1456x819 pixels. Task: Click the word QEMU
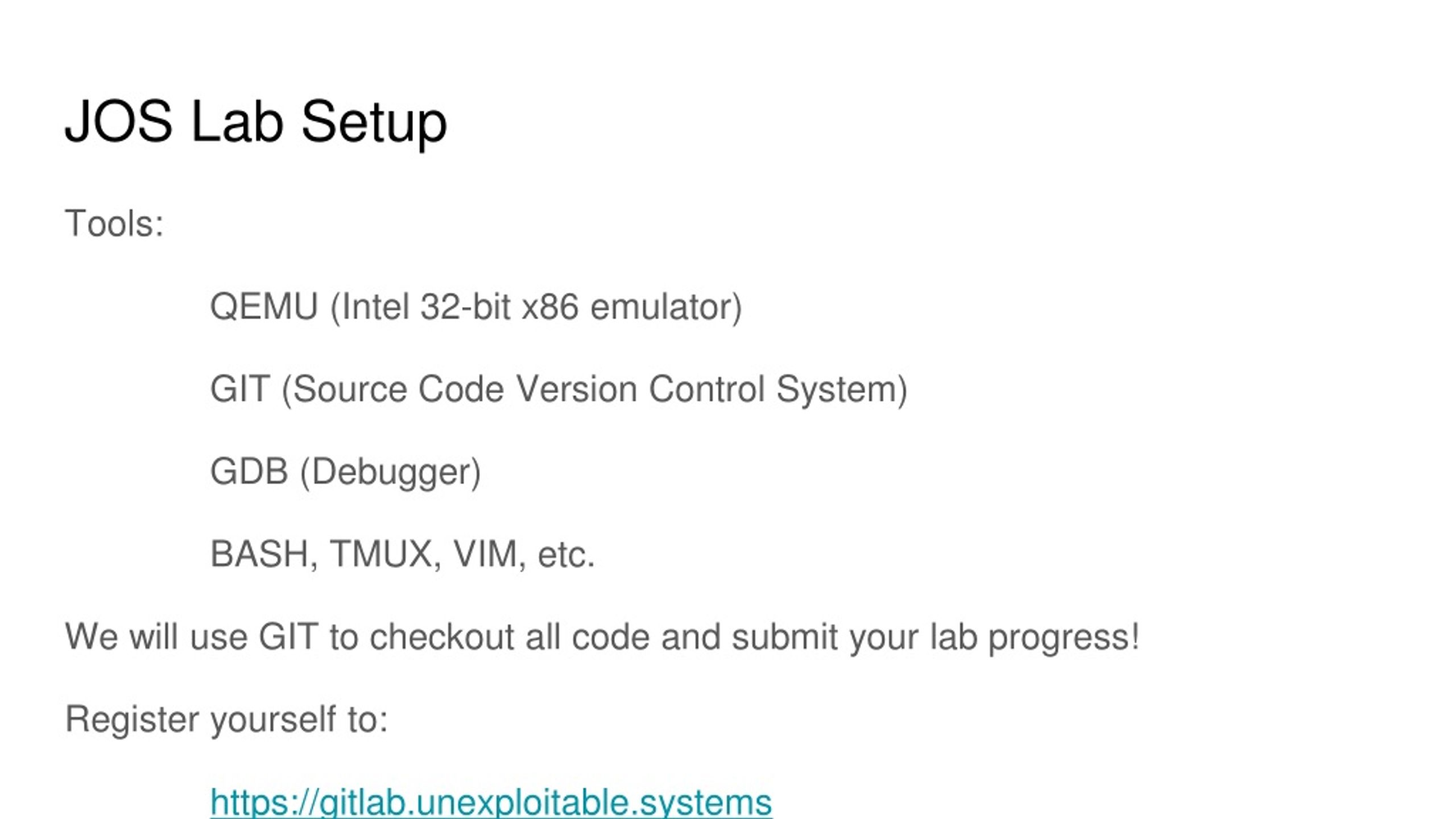coord(264,307)
